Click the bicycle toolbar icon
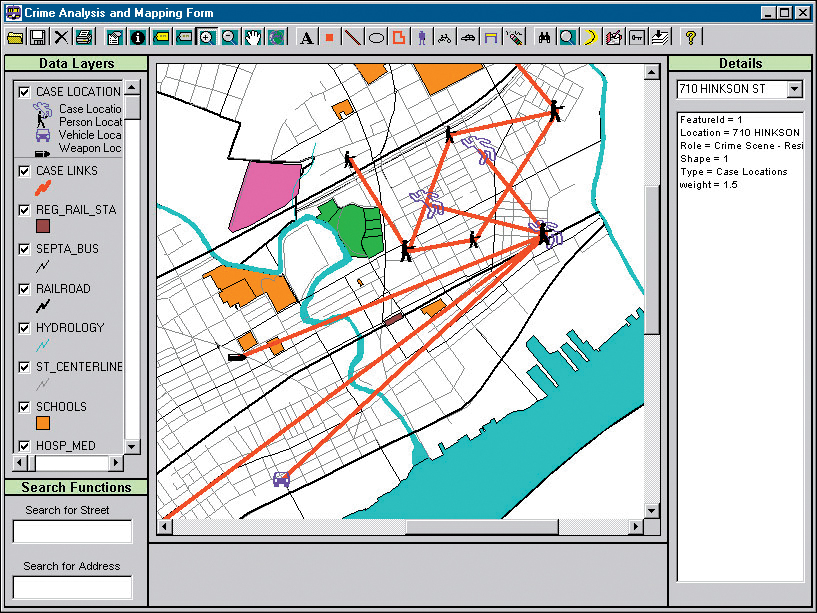Screen dimensions: 817x613 (444, 38)
